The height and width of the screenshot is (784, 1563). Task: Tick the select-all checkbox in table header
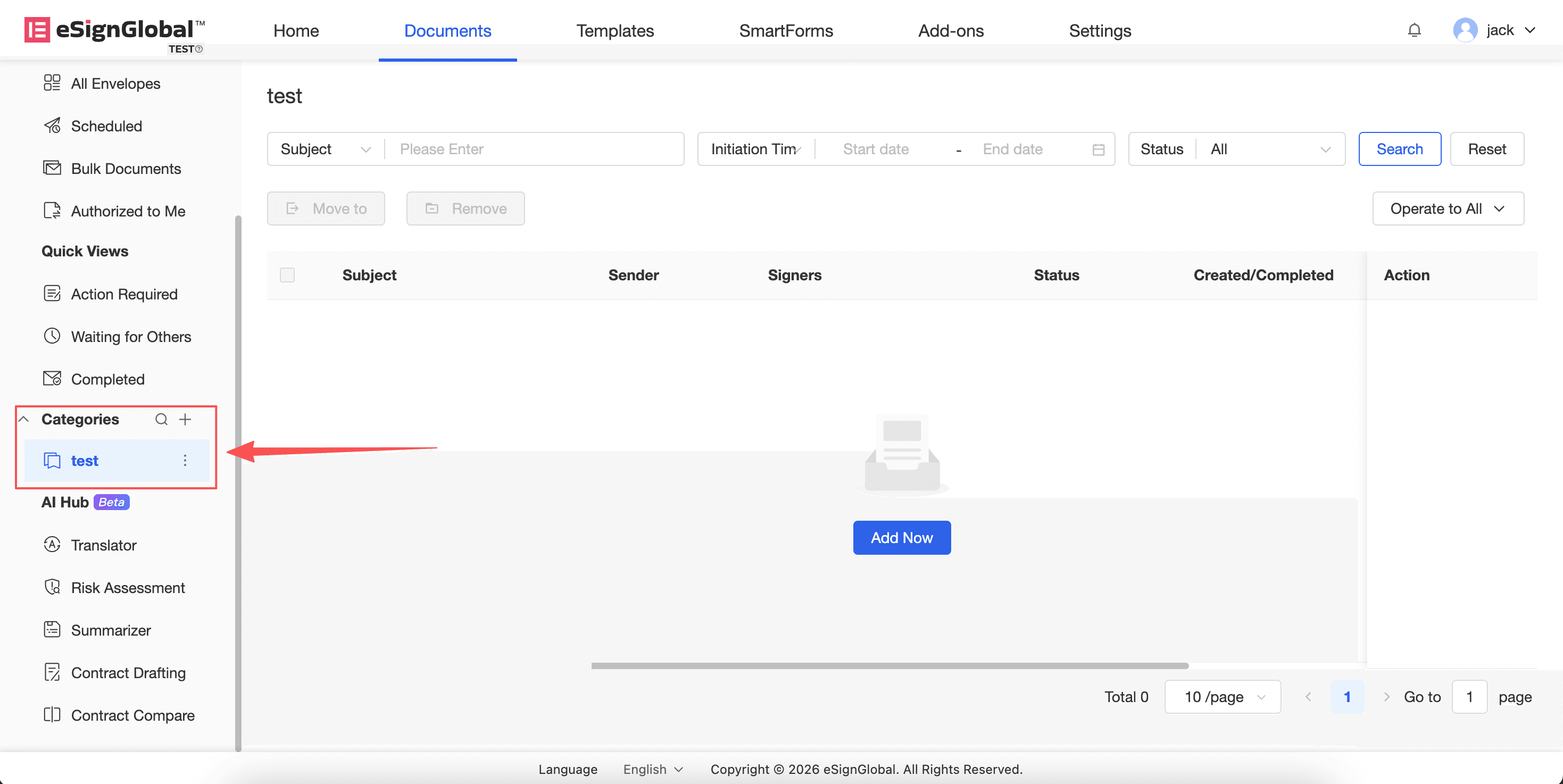pyautogui.click(x=287, y=275)
